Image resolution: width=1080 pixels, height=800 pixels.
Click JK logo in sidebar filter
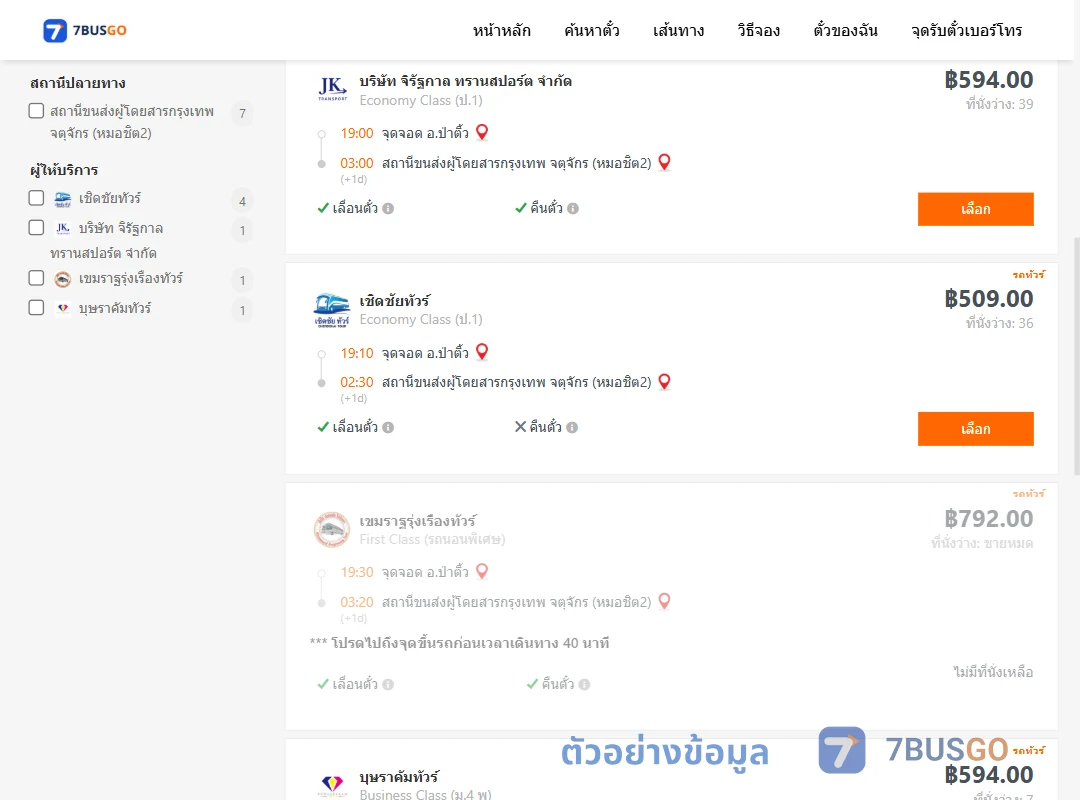point(63,228)
